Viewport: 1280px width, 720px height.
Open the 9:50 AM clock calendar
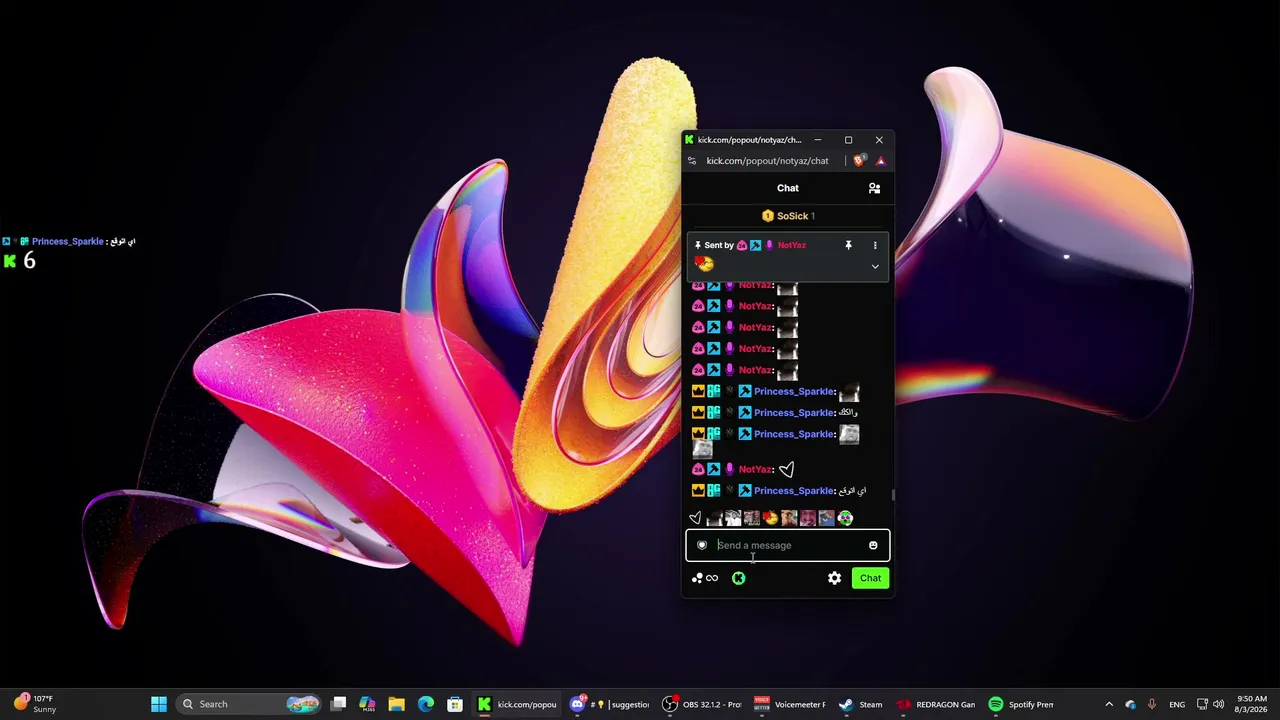click(1251, 704)
